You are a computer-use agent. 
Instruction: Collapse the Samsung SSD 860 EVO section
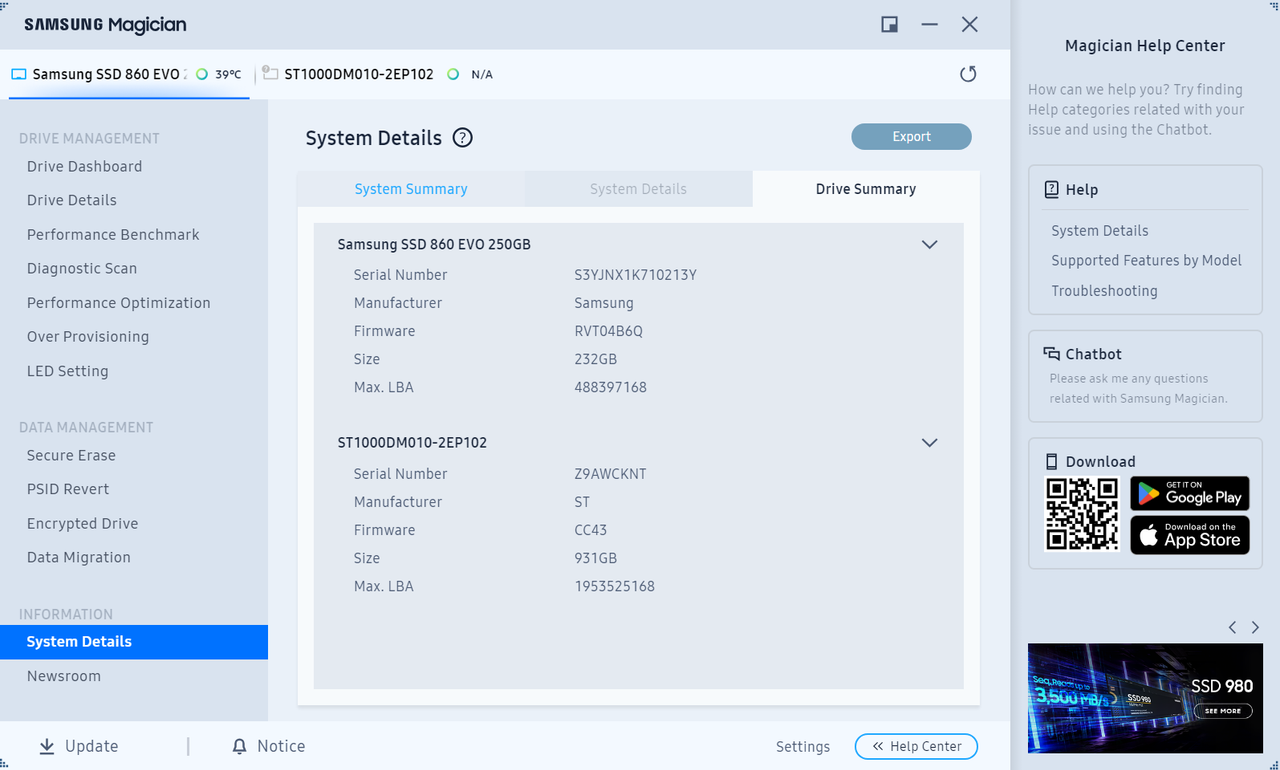[929, 245]
